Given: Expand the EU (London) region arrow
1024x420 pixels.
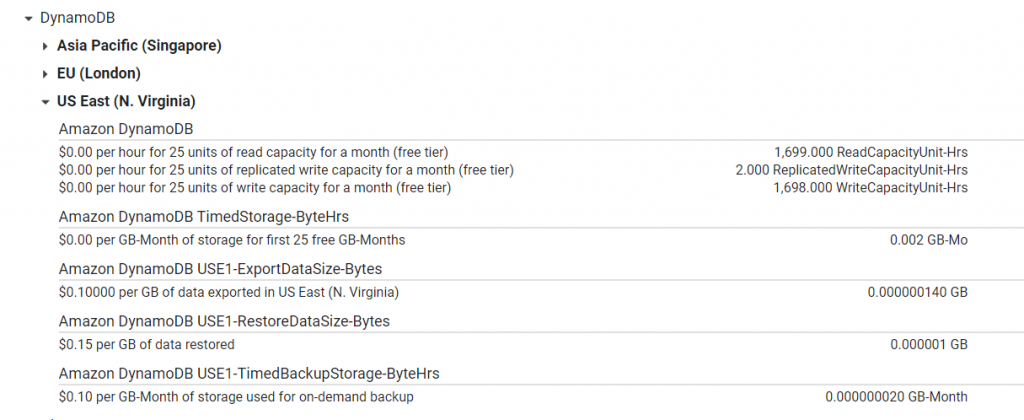Looking at the screenshot, I should click(45, 74).
